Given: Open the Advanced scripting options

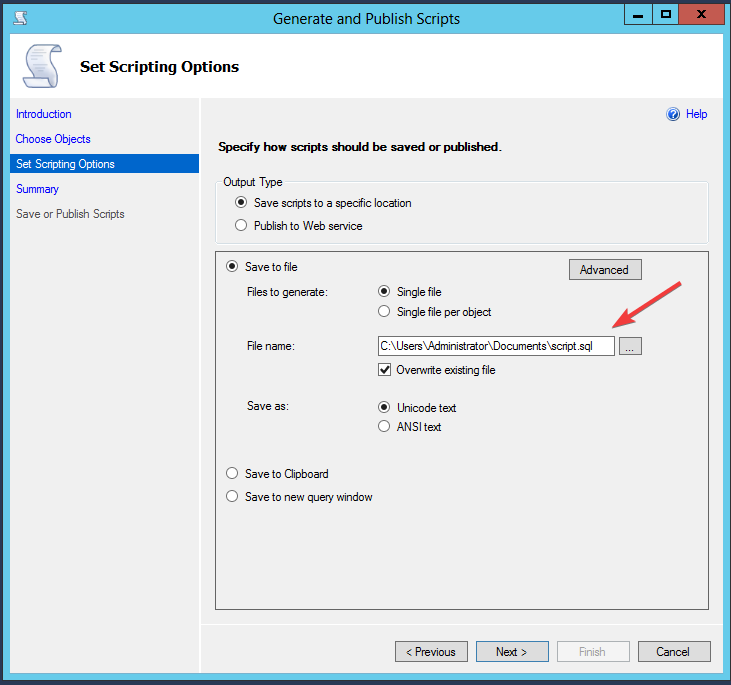Looking at the screenshot, I should pyautogui.click(x=605, y=270).
